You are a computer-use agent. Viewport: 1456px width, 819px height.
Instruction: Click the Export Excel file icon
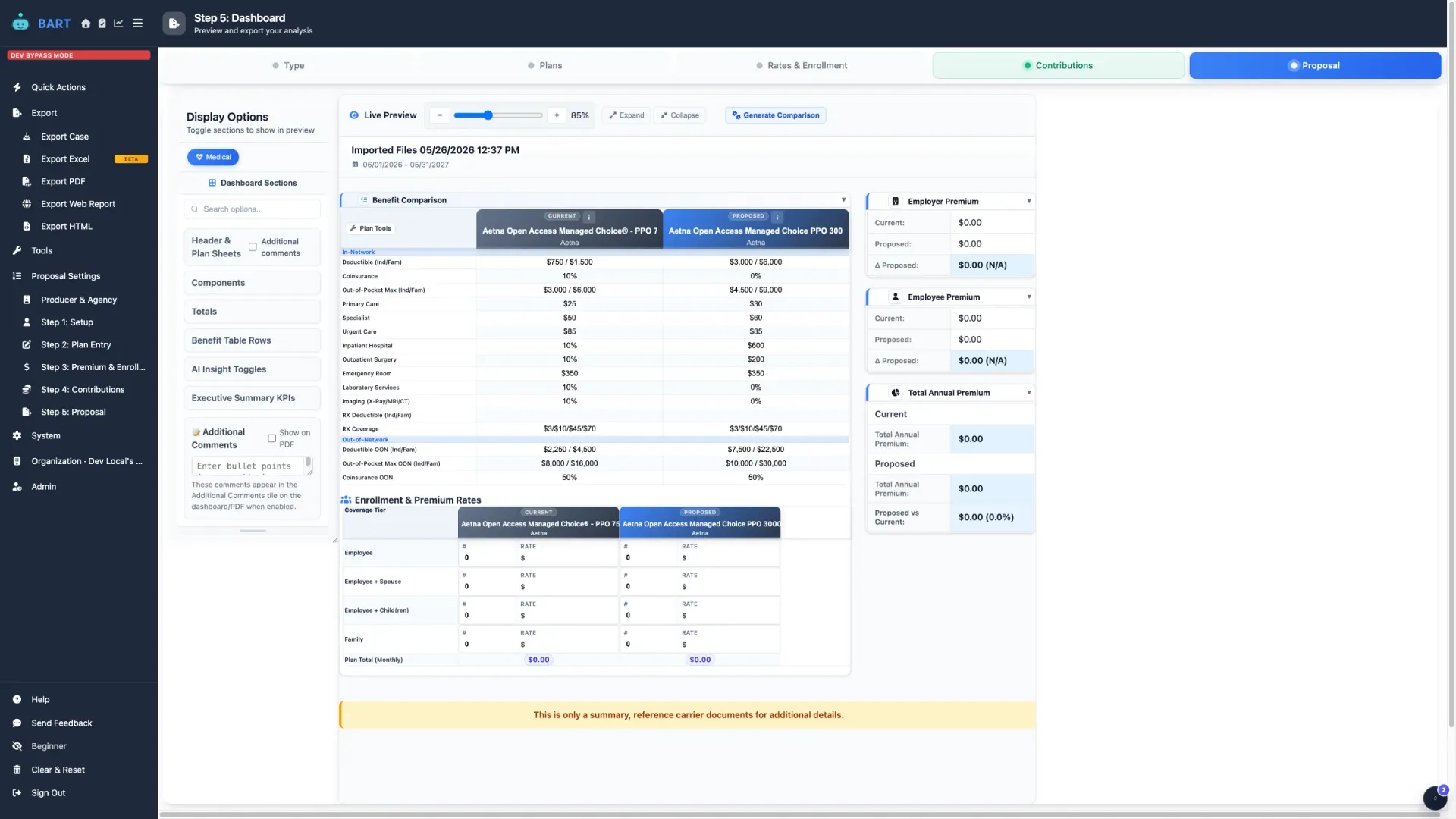click(27, 159)
